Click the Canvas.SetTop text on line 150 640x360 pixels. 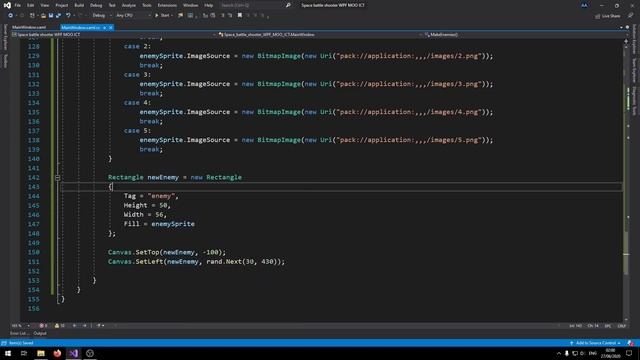[134, 252]
